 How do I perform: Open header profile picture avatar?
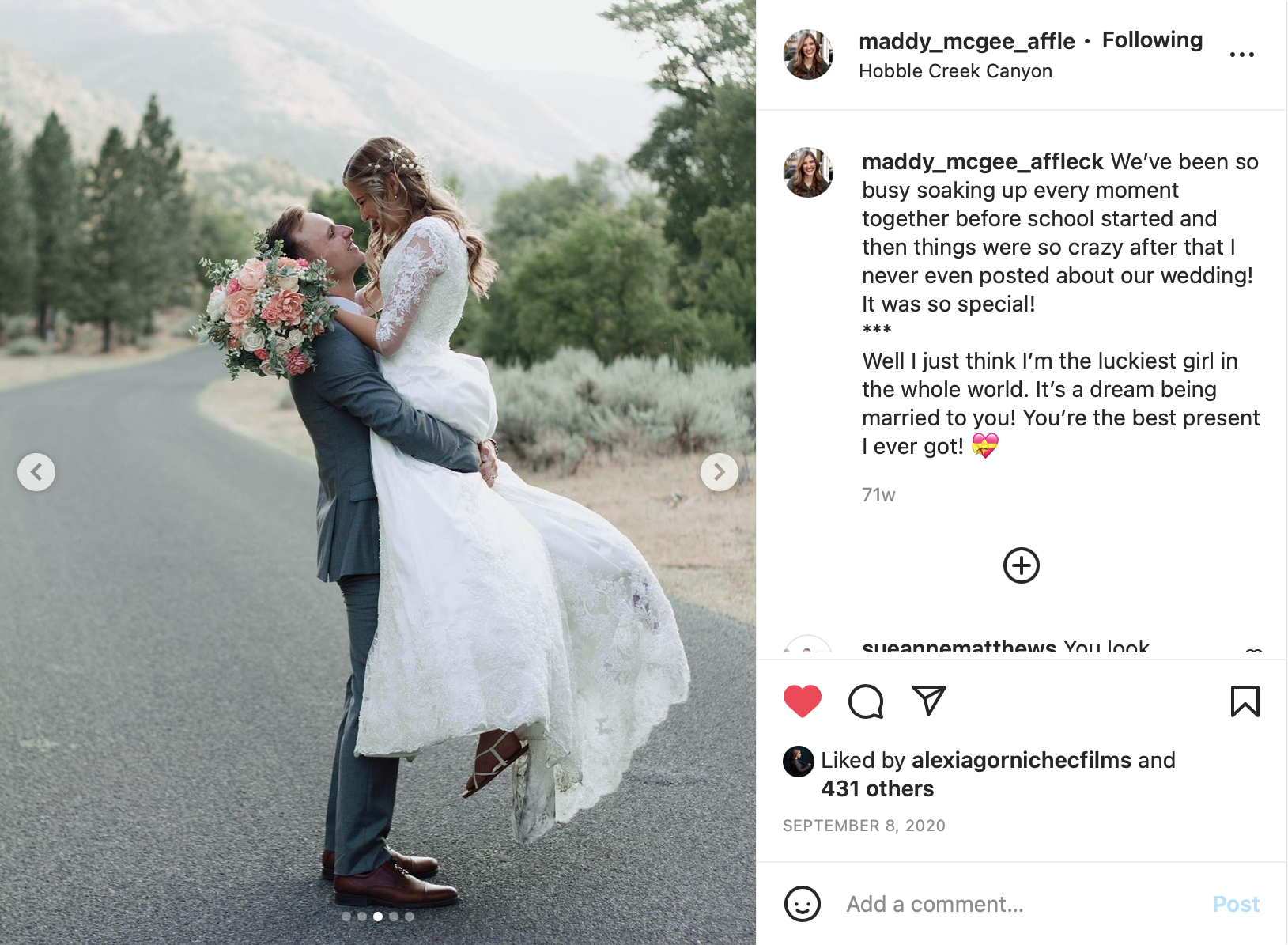(808, 55)
